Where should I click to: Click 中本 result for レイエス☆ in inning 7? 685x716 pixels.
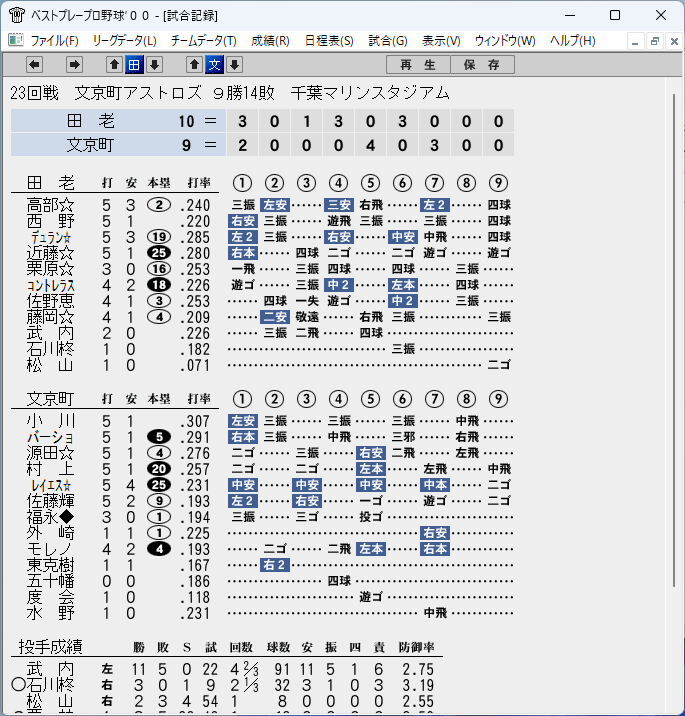point(435,485)
